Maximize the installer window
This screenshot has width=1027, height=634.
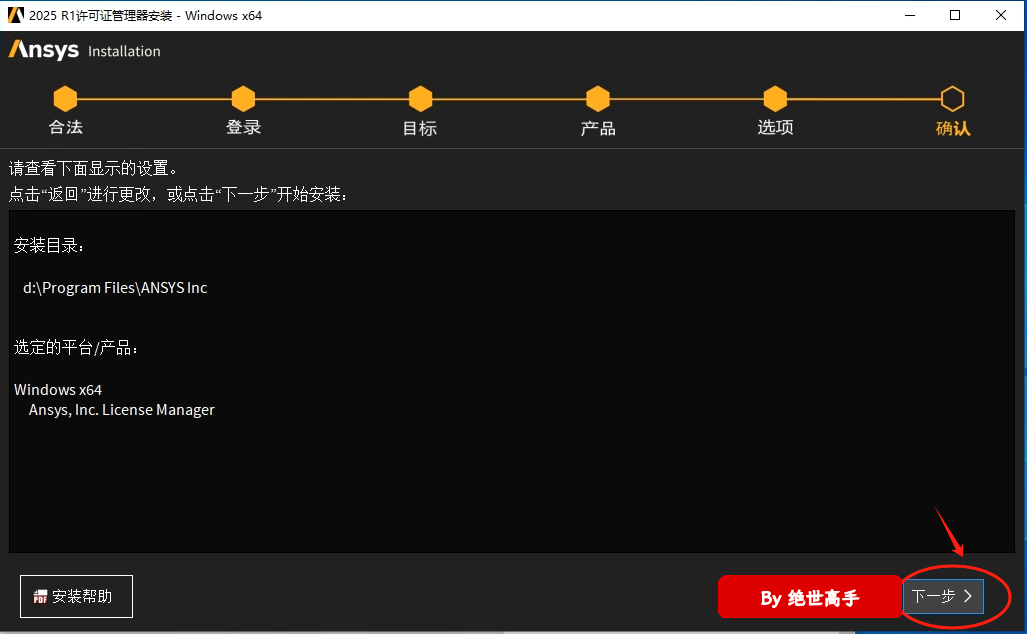point(955,15)
